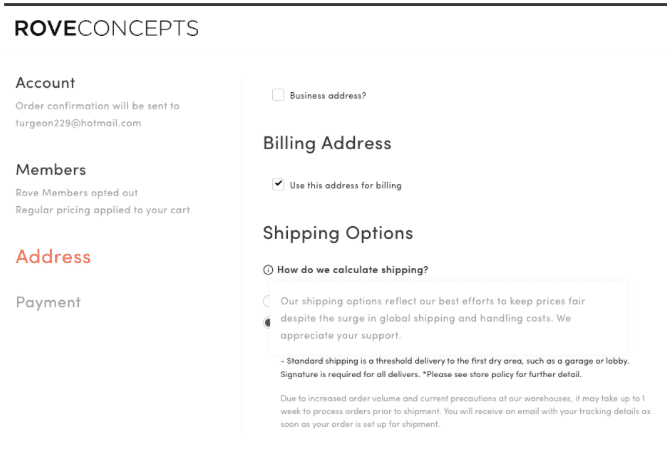671x454 pixels.
Task: Select the highlighted Address step
Action: pyautogui.click(x=53, y=257)
